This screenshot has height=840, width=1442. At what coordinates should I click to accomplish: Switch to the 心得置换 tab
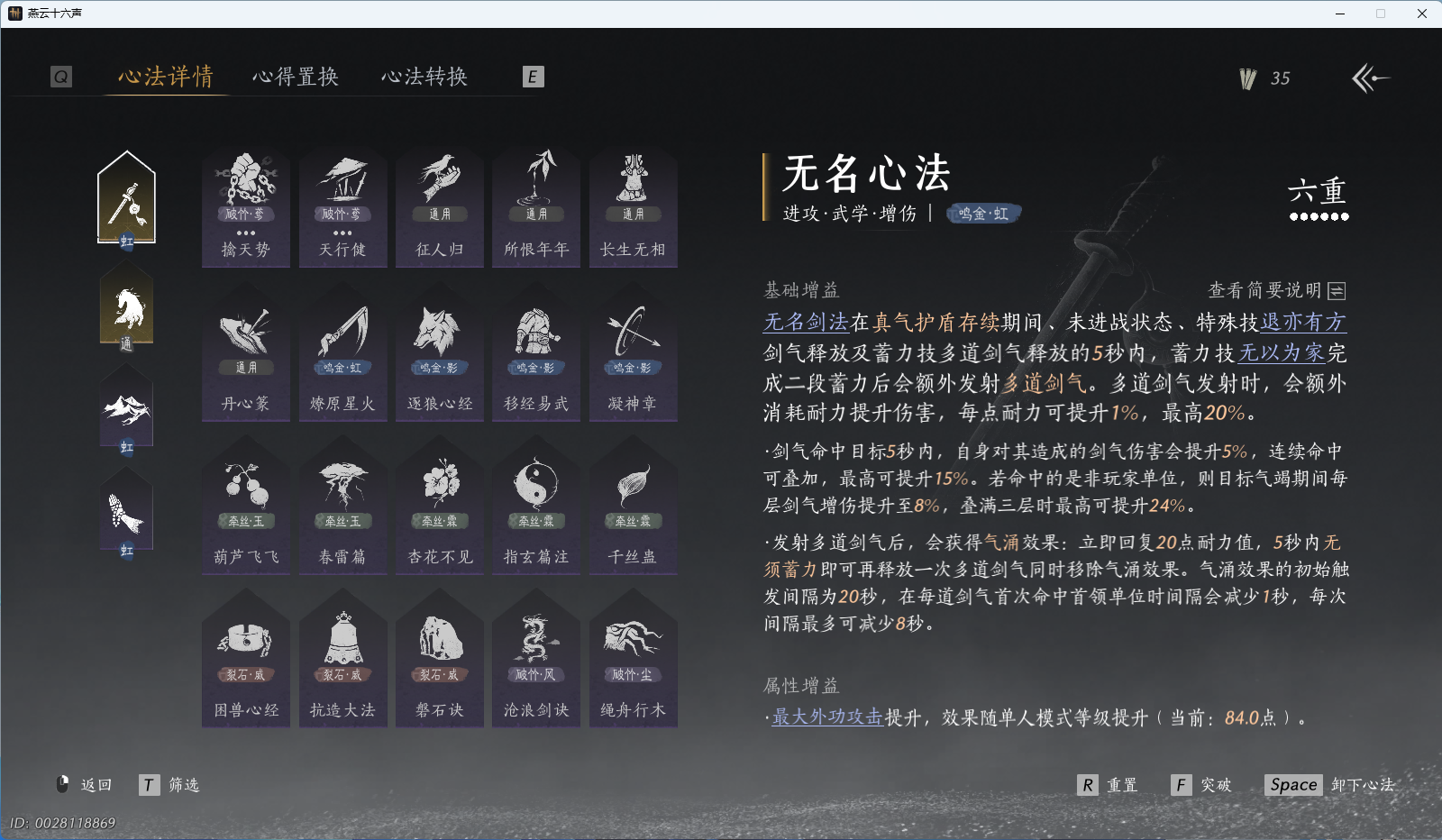(x=297, y=77)
